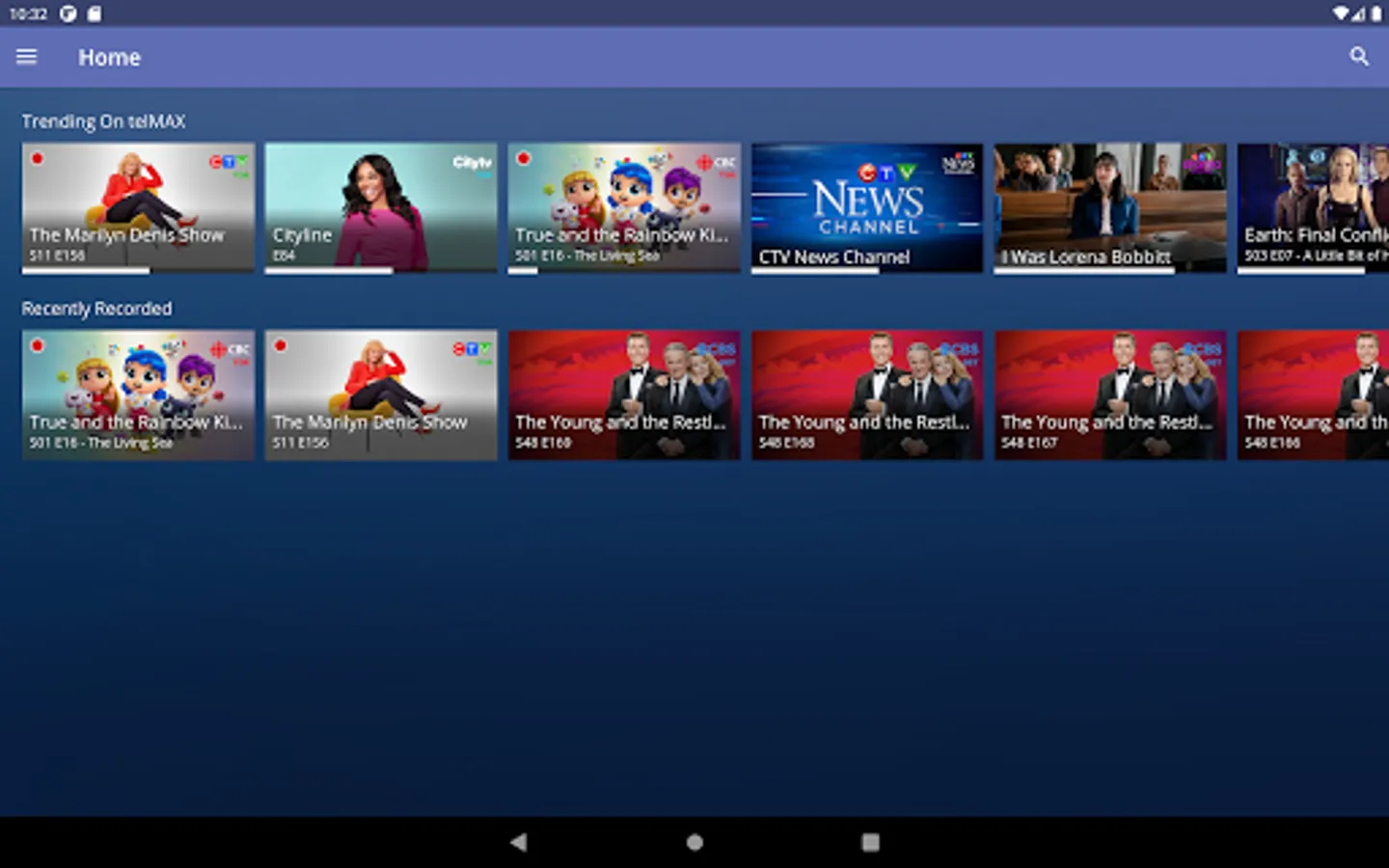Open the Cityline E84 trending card
Screen dimensions: 1389x868
click(381, 208)
